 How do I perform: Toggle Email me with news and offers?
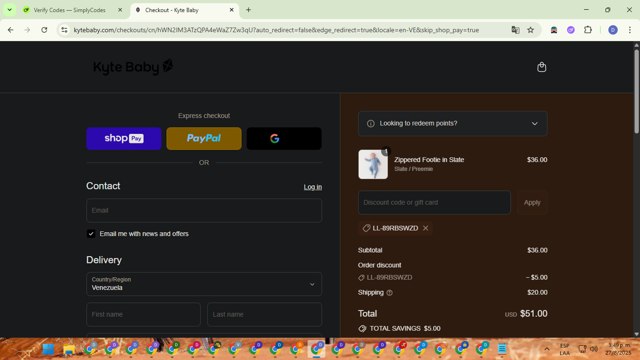91,234
